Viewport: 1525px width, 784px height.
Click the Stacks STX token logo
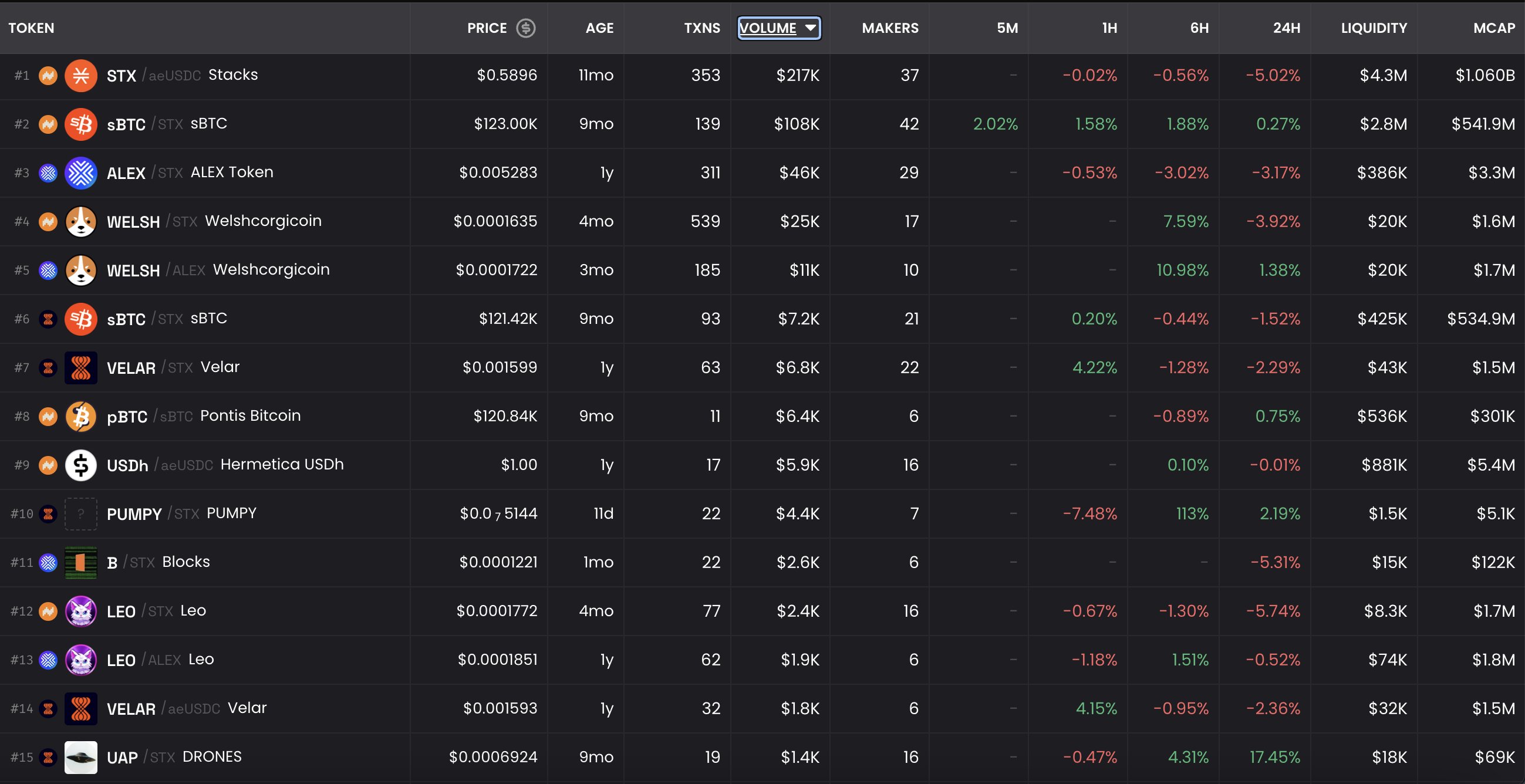coord(80,75)
